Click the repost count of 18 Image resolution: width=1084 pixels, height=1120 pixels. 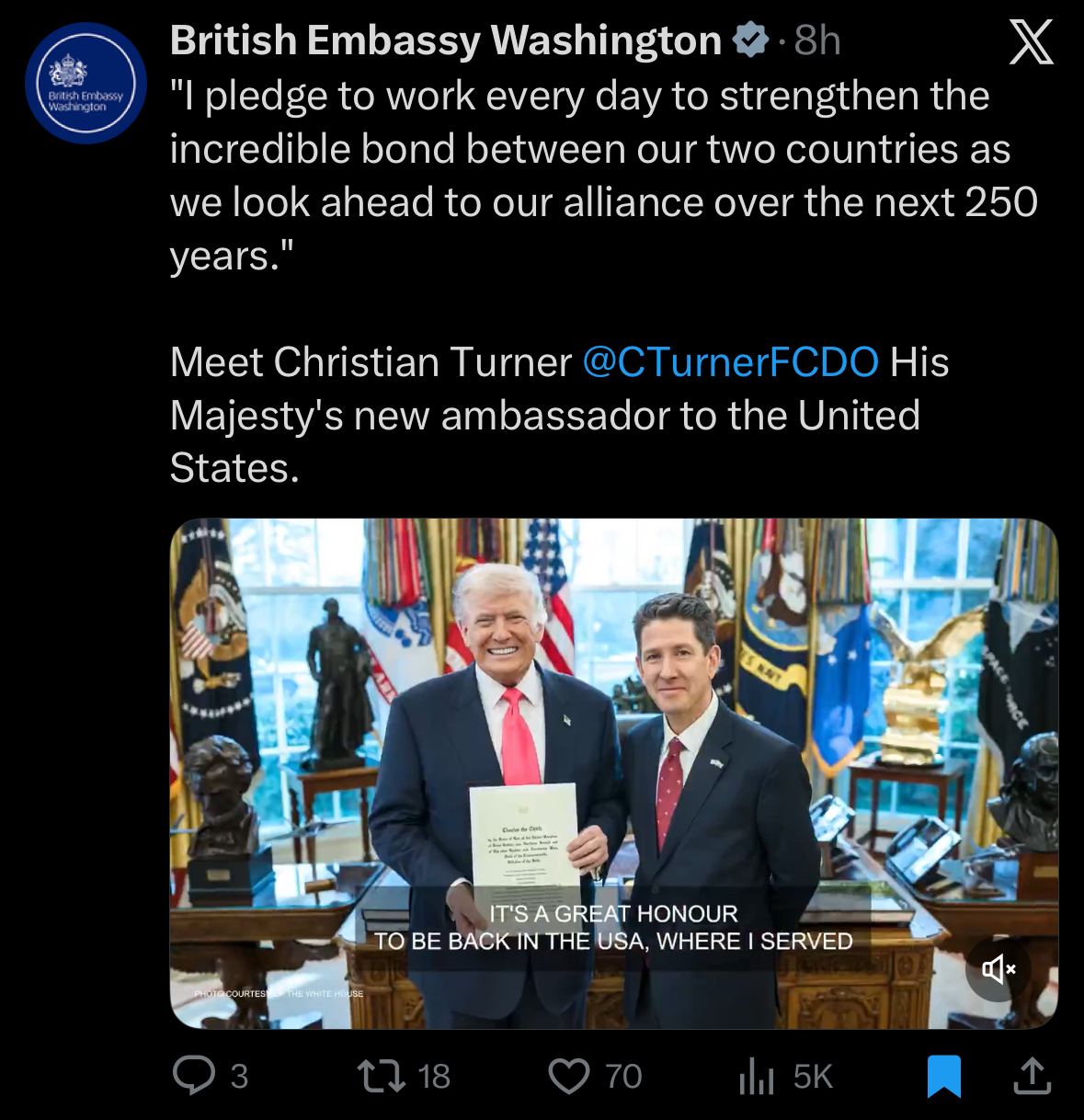click(x=434, y=1076)
